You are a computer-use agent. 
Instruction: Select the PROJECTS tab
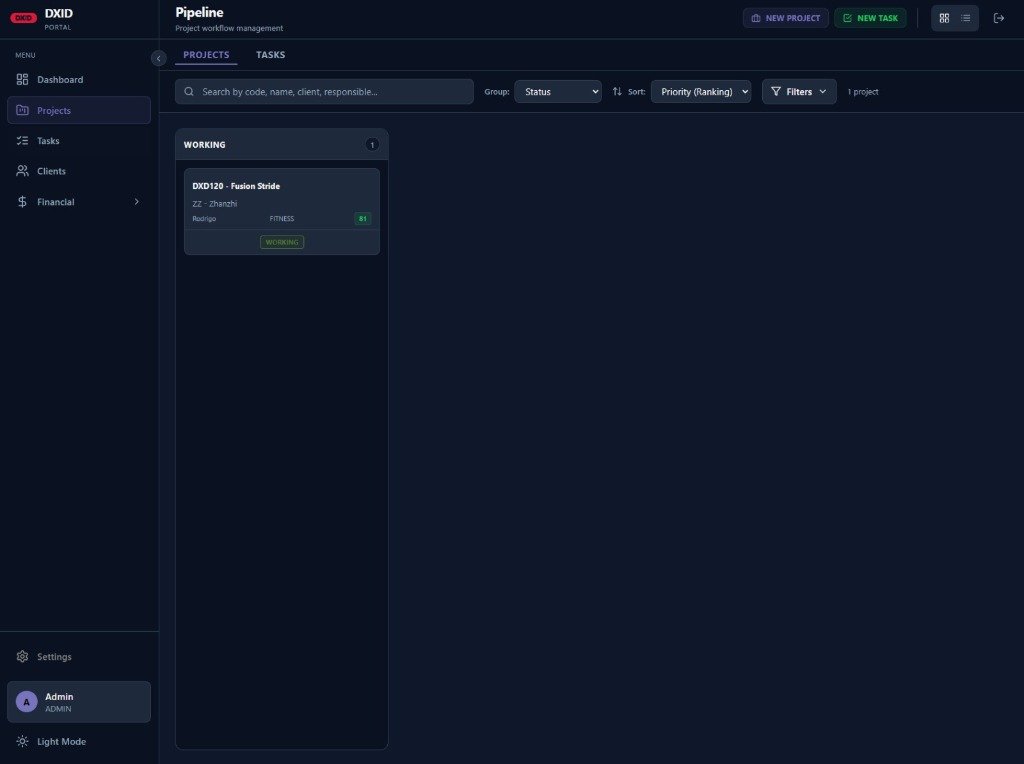pos(205,54)
